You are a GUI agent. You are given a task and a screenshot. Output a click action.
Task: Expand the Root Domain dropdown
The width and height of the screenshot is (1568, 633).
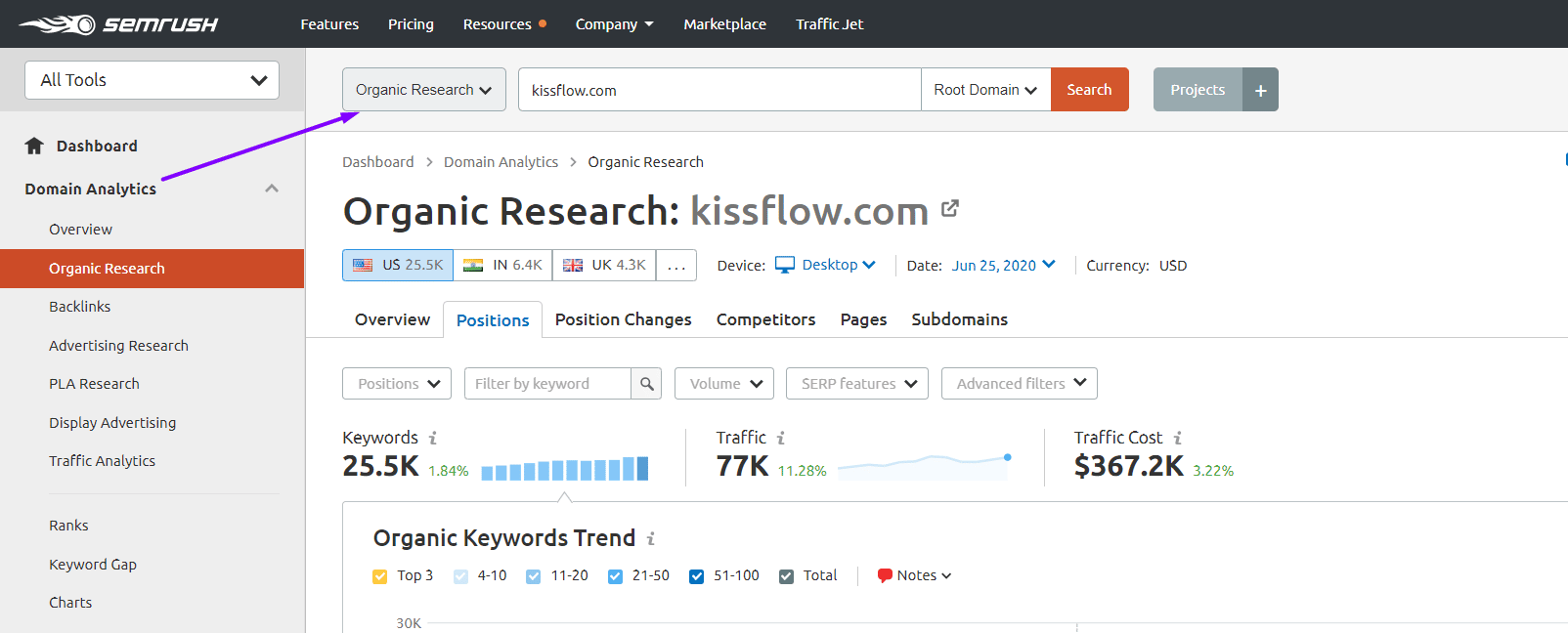[x=985, y=90]
